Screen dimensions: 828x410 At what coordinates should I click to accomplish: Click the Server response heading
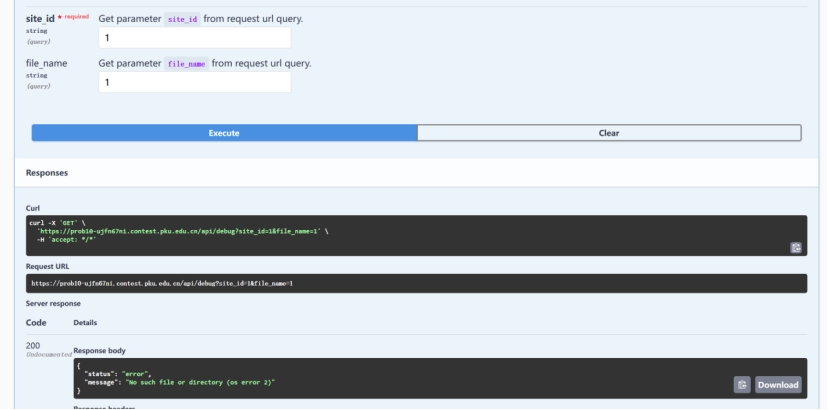[53, 303]
